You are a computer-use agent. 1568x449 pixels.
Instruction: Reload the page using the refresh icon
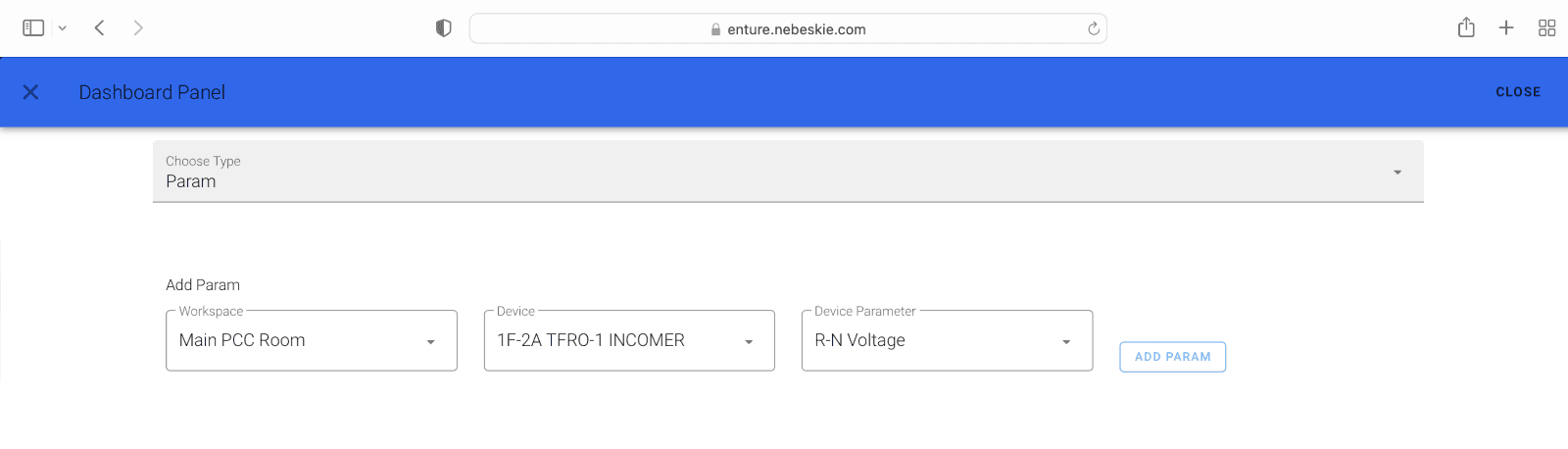1094,29
